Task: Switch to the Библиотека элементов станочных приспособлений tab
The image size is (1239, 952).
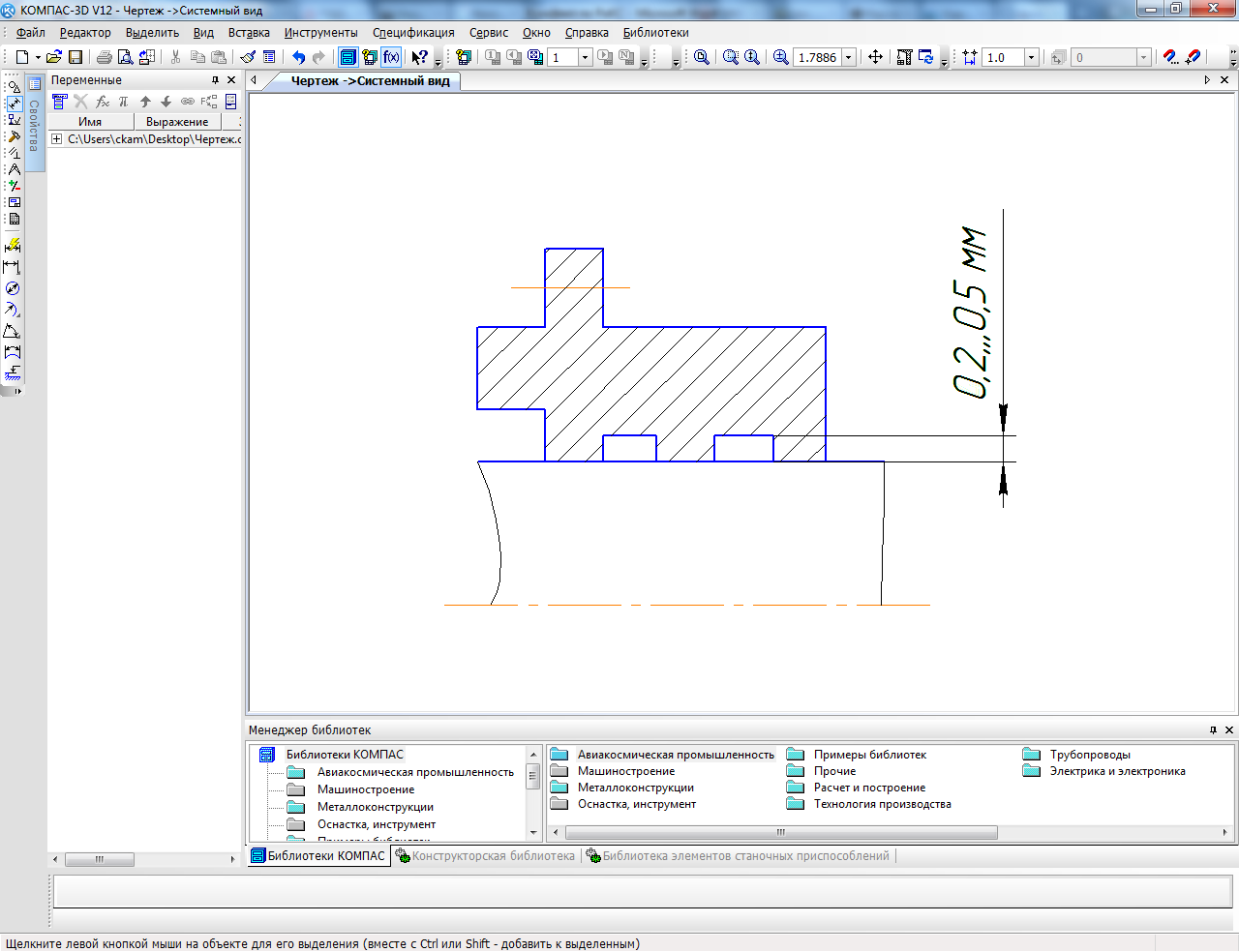Action: (x=739, y=856)
